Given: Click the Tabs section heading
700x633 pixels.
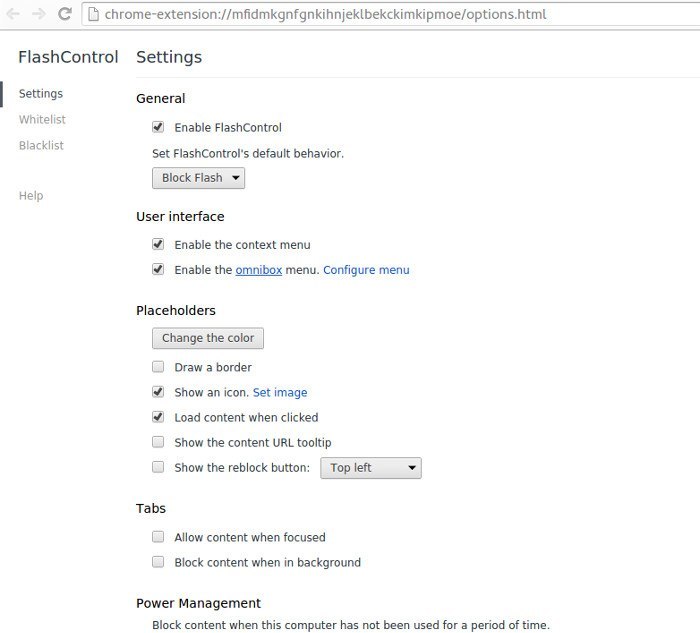Looking at the screenshot, I should pyautogui.click(x=151, y=508).
